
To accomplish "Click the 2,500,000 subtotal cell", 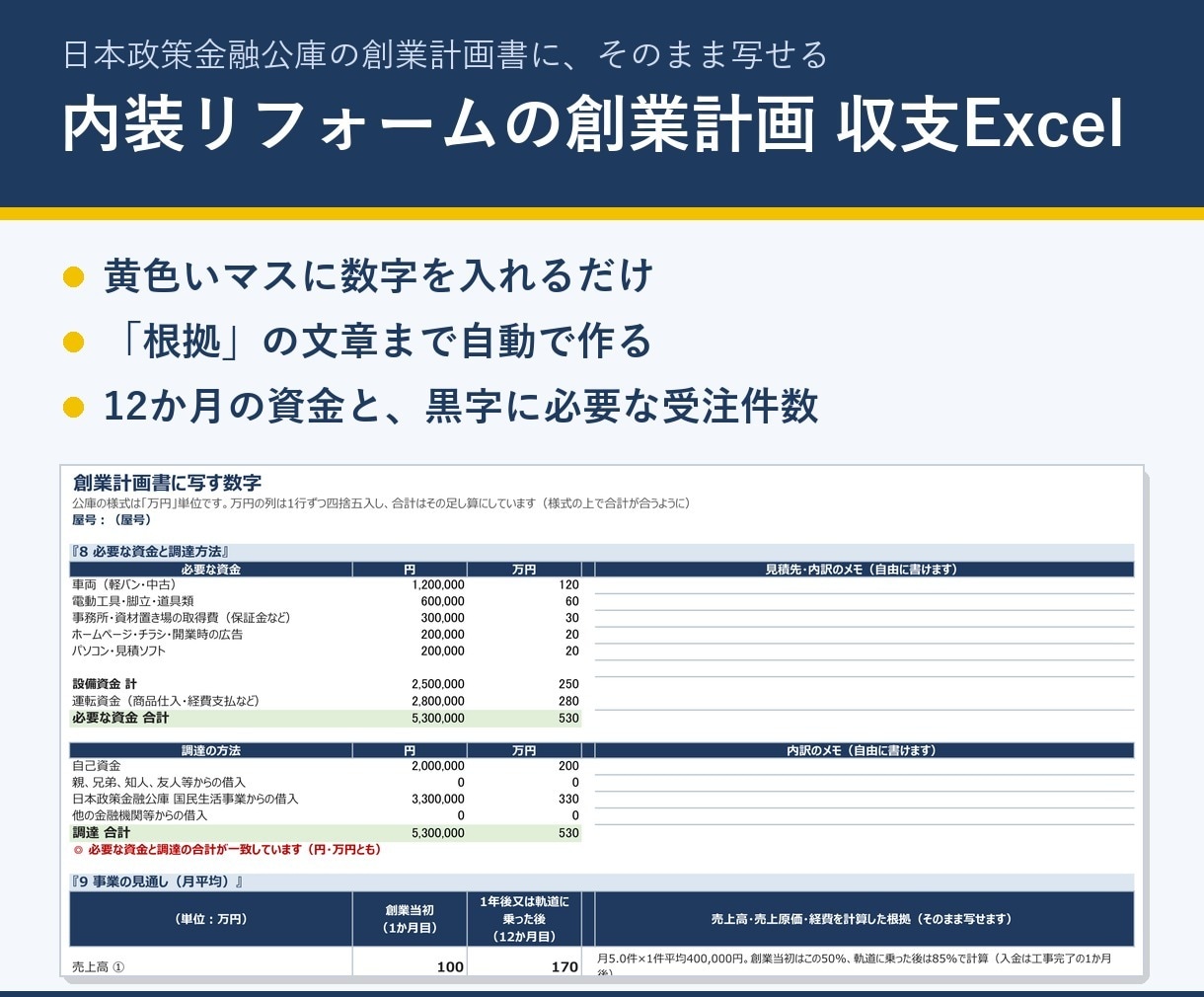I will (438, 684).
